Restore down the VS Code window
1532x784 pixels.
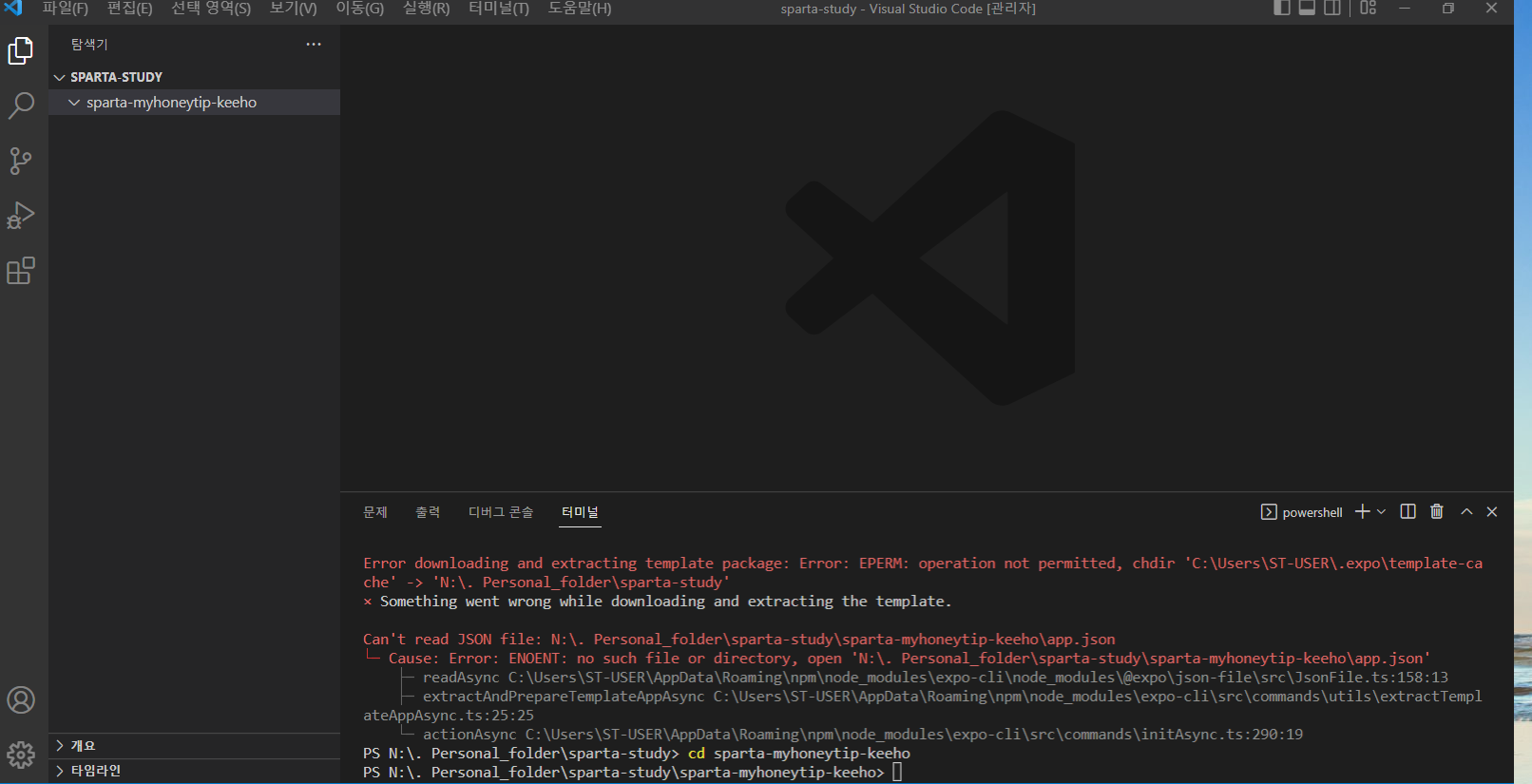[1448, 8]
